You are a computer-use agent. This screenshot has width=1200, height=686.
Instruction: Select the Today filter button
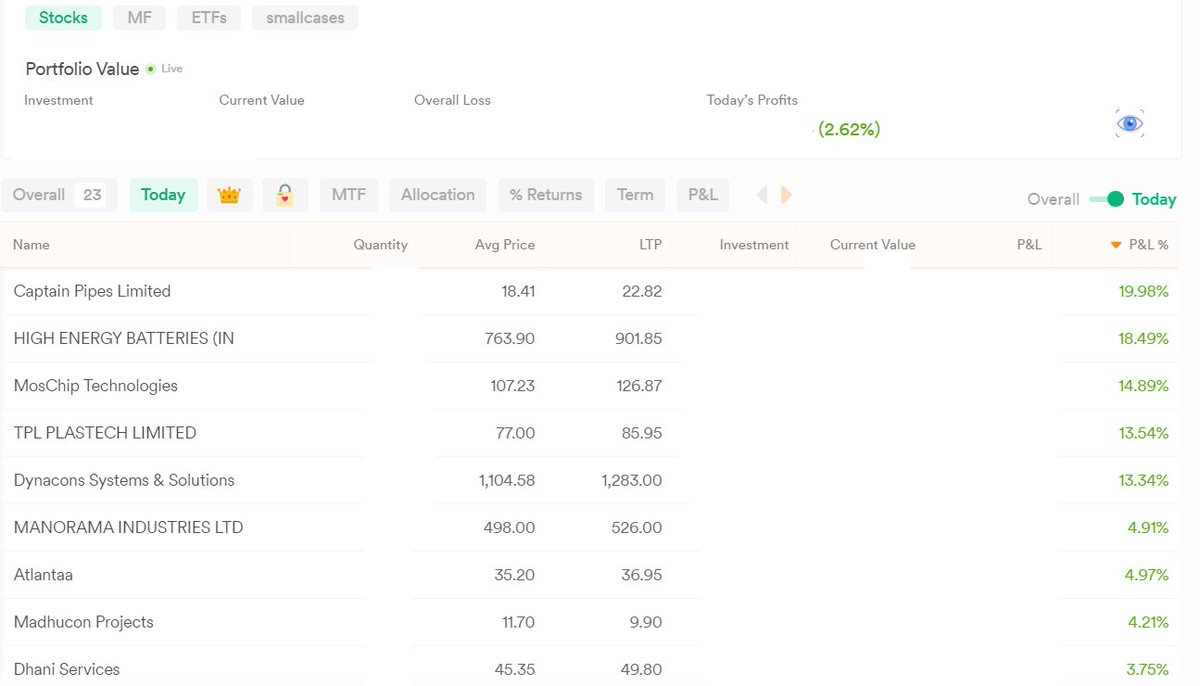click(x=163, y=195)
